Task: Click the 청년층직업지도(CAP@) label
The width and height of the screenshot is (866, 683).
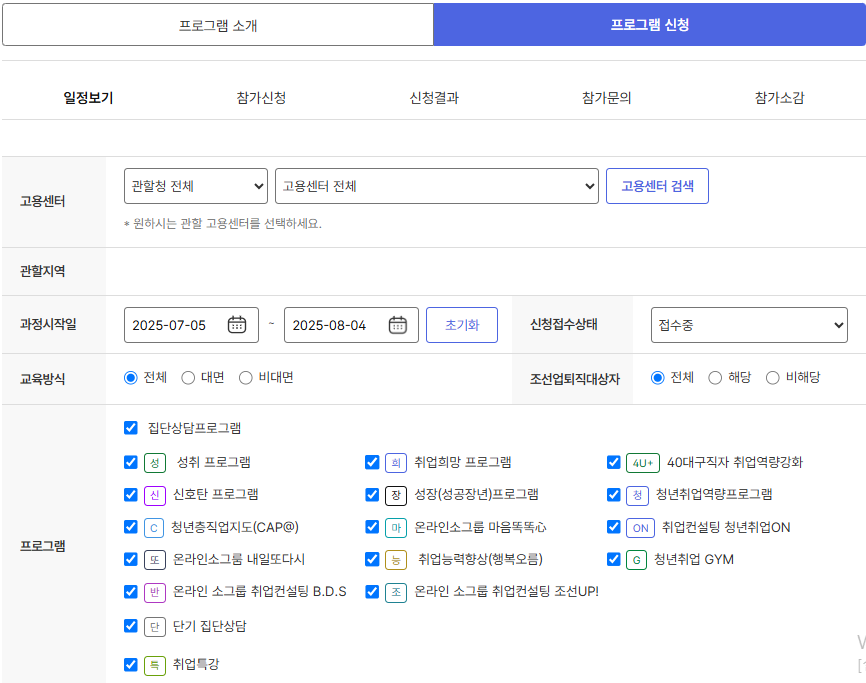Action: tap(235, 527)
